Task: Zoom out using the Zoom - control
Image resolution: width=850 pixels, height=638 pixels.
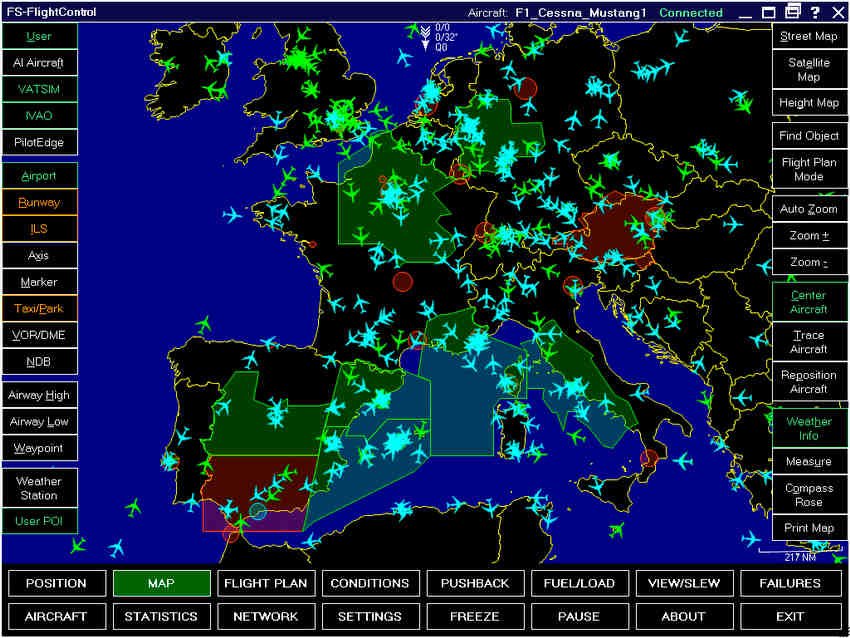Action: point(808,262)
